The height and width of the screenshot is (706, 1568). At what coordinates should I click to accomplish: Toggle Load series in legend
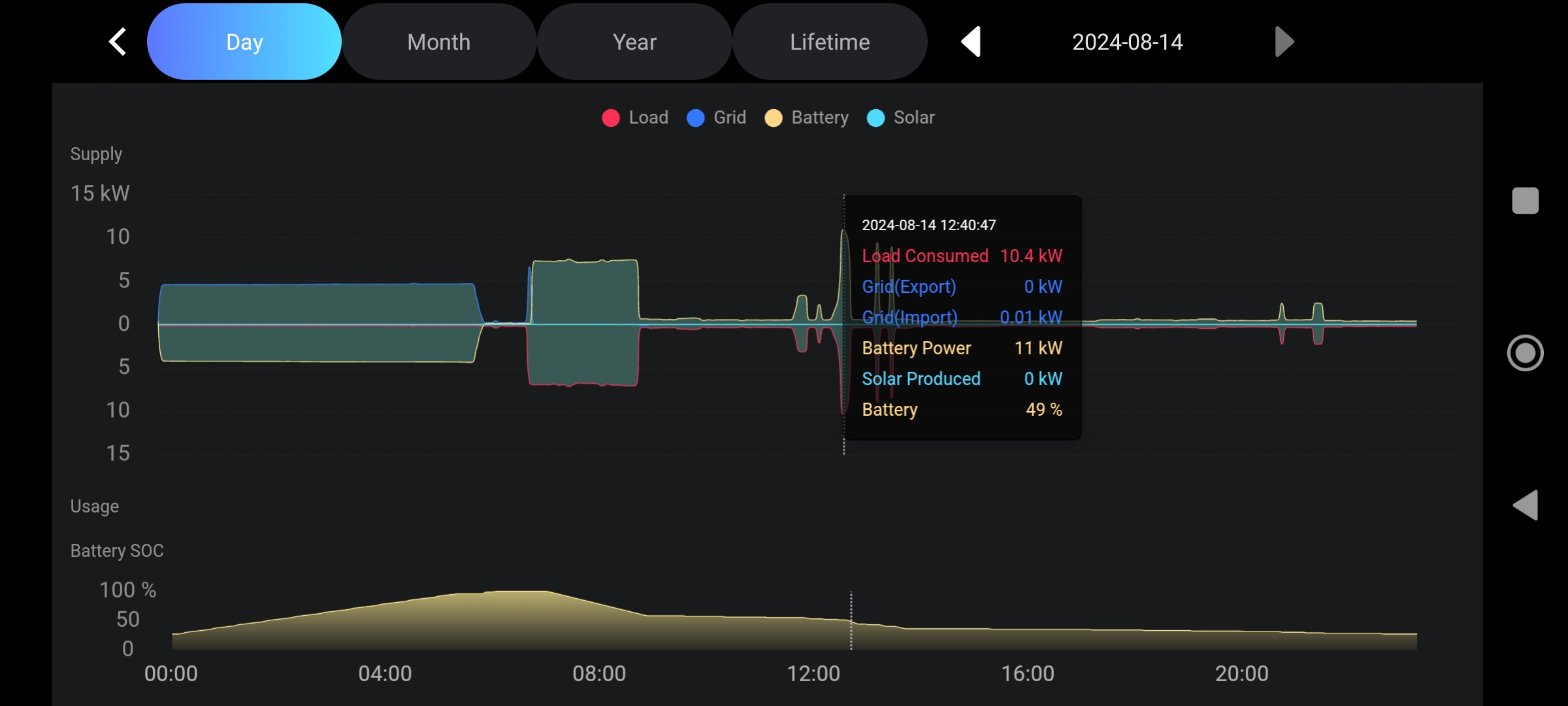647,118
